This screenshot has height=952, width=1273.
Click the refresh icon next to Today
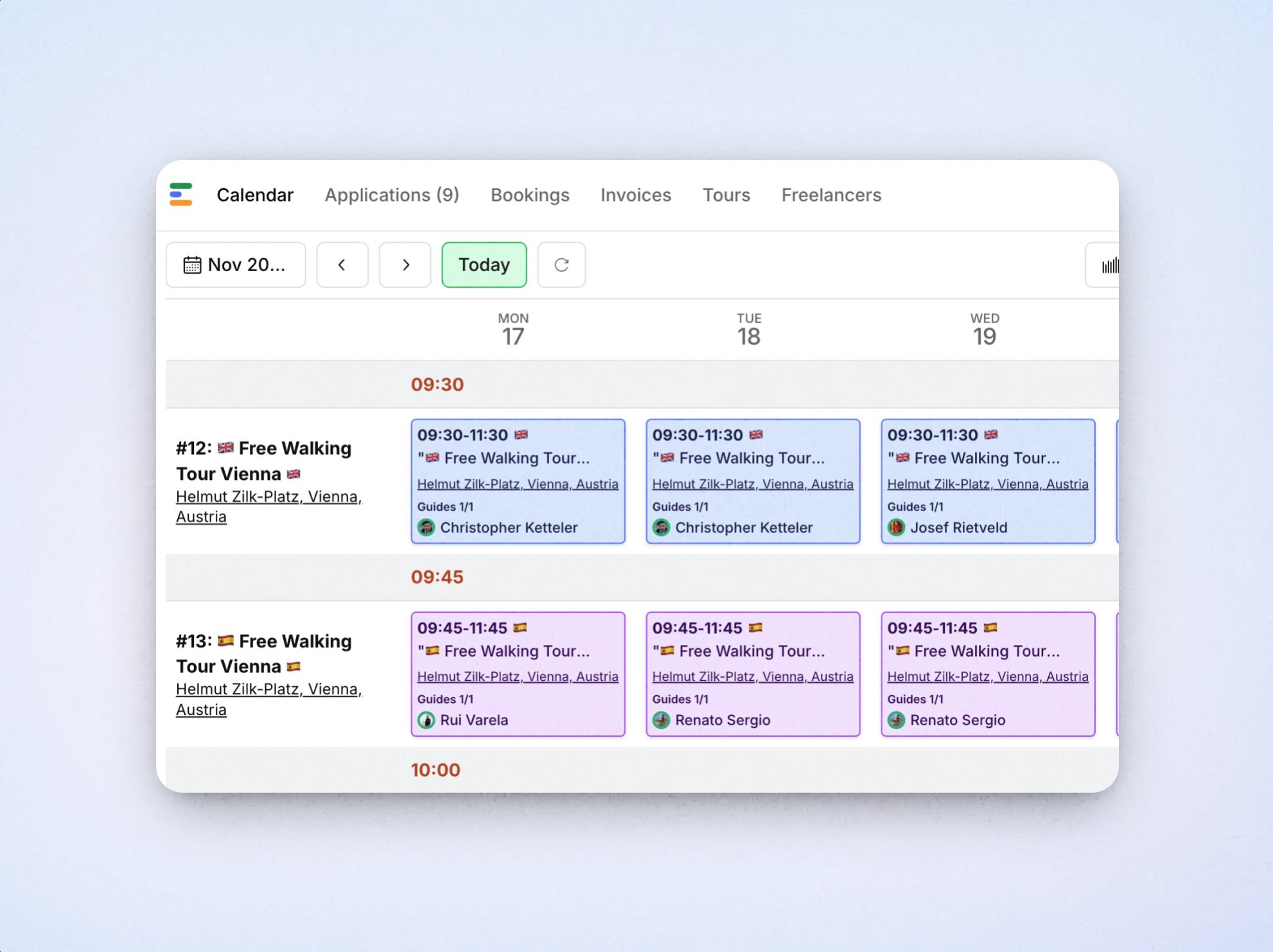[561, 265]
